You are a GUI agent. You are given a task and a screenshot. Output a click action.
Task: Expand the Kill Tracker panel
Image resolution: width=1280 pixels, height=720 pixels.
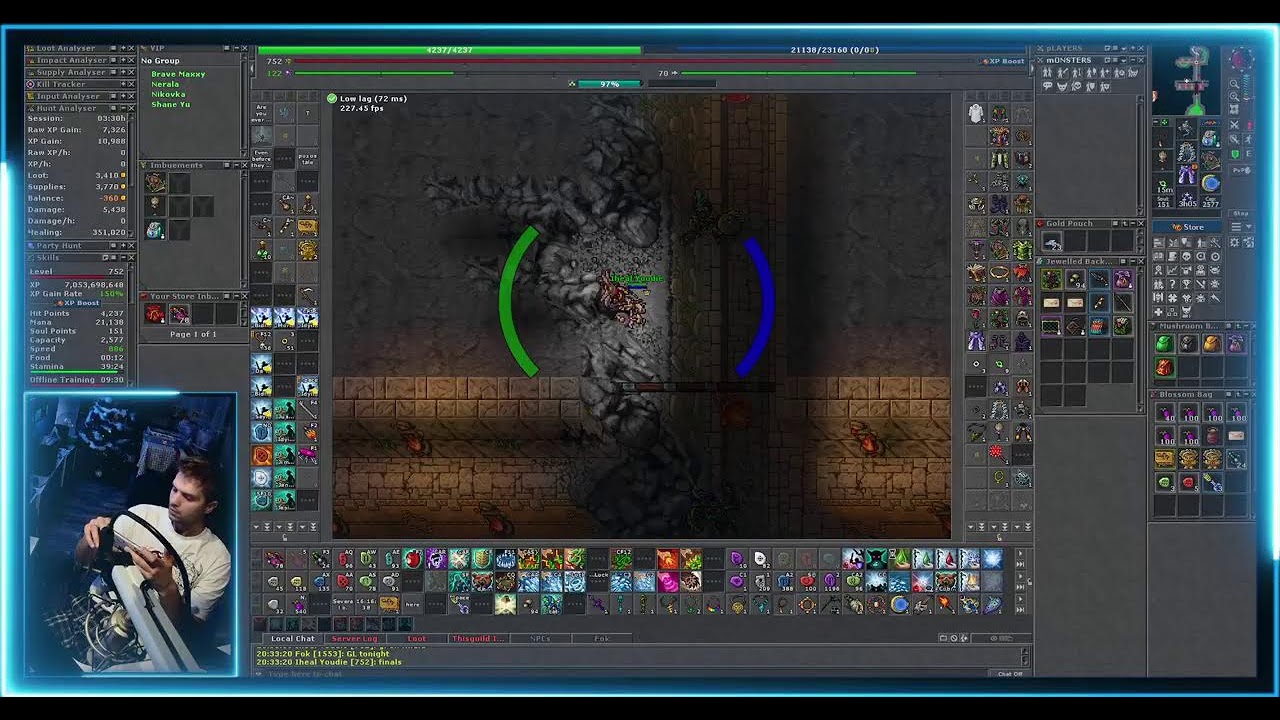pos(123,84)
